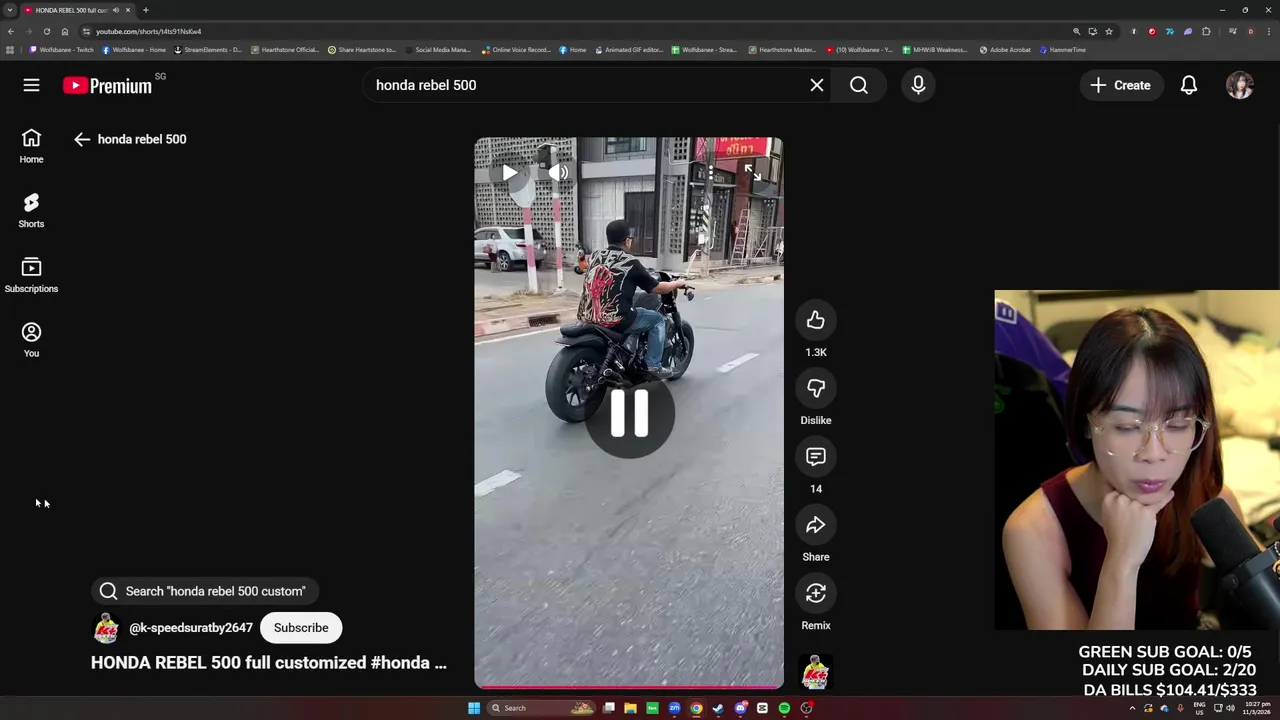Subscribe to k-speedsuratby2647
The image size is (1280, 720).
[301, 628]
